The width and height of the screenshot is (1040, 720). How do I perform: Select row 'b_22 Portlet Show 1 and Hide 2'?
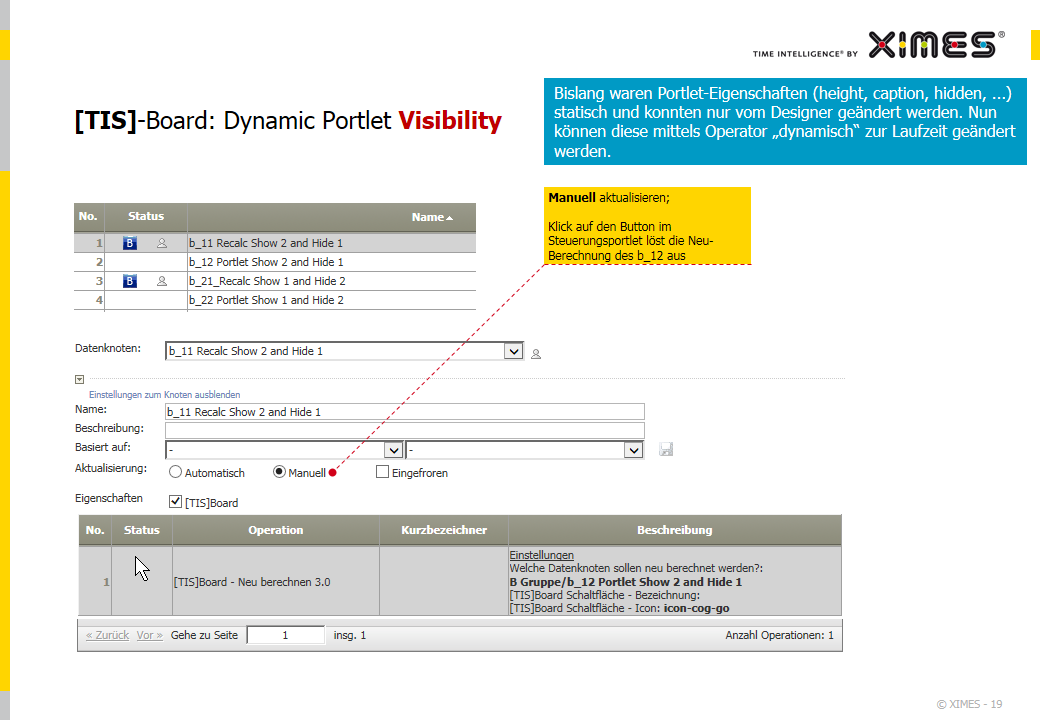pyautogui.click(x=275, y=300)
